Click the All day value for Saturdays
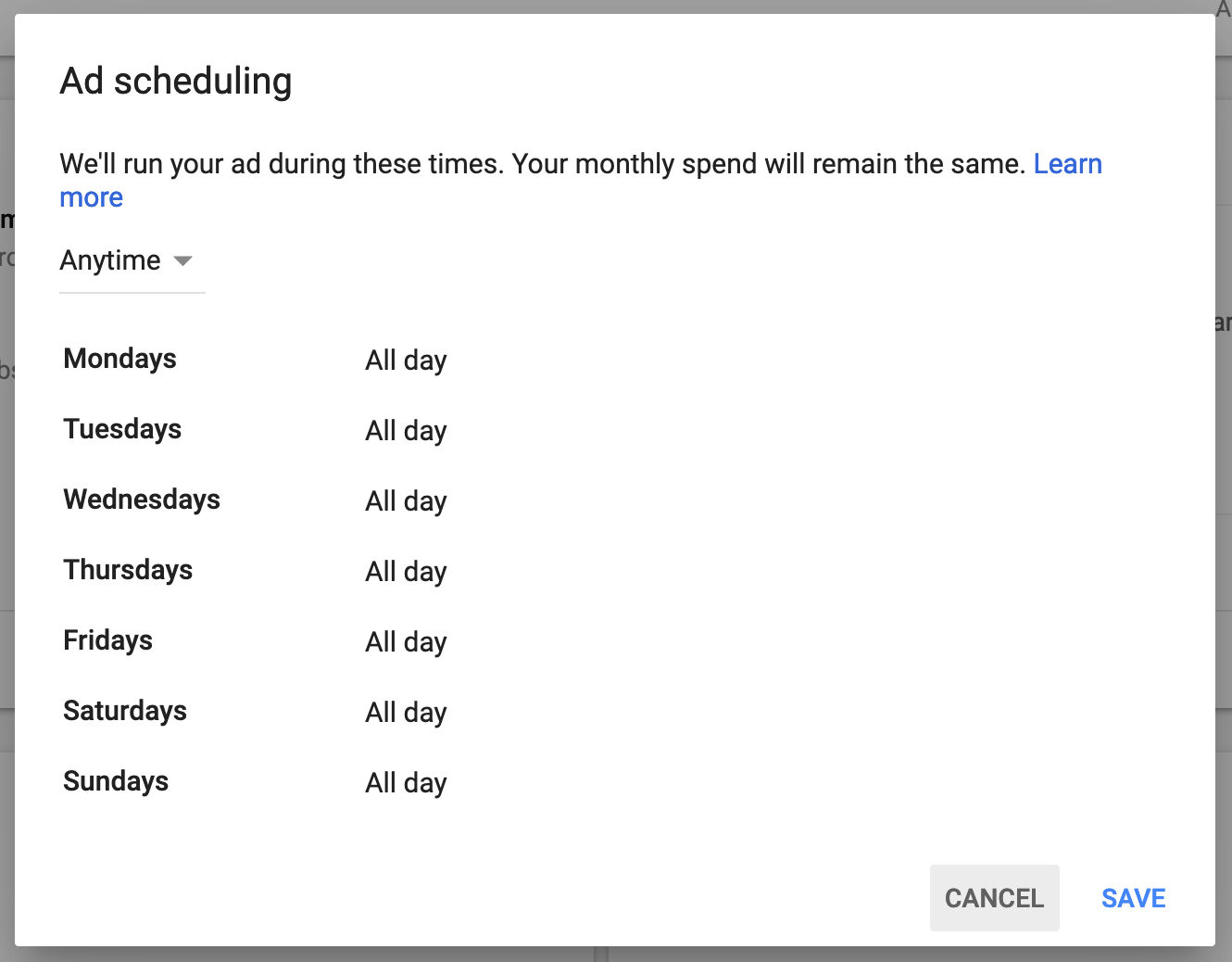Image resolution: width=1232 pixels, height=962 pixels. (x=406, y=713)
